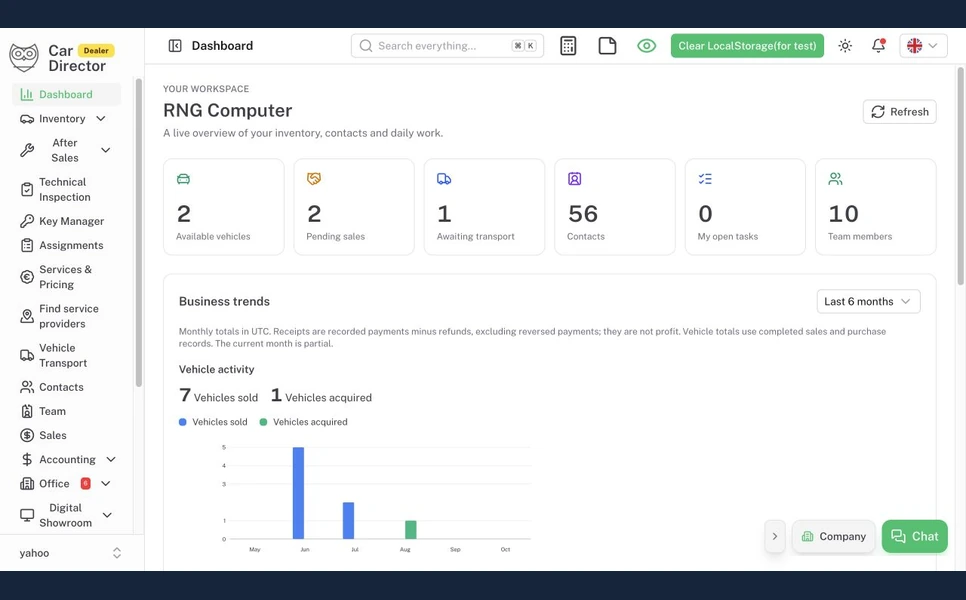Click the blue Jul bar in chart
This screenshot has width=966, height=600.
348,521
